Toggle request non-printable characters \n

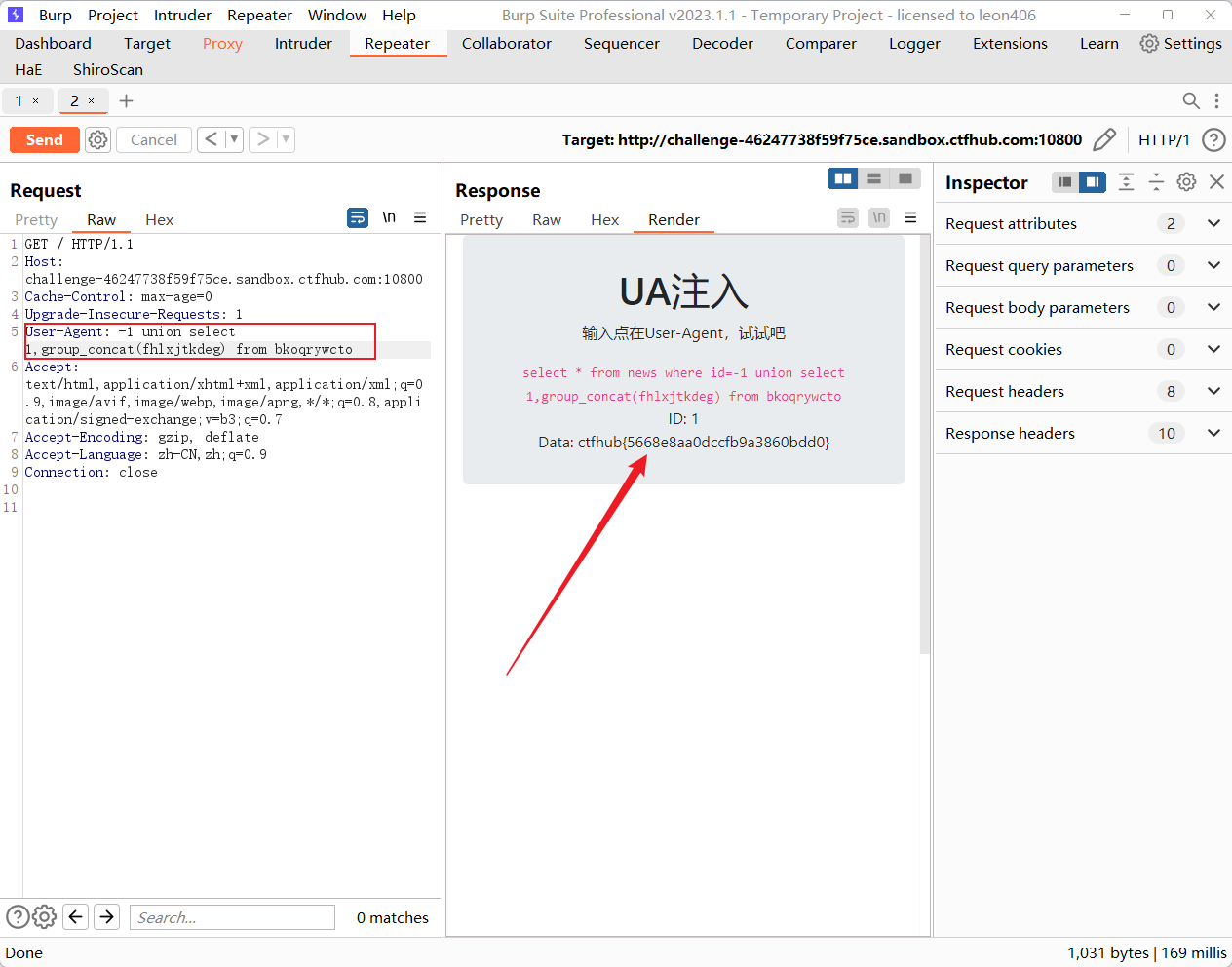coord(389,217)
